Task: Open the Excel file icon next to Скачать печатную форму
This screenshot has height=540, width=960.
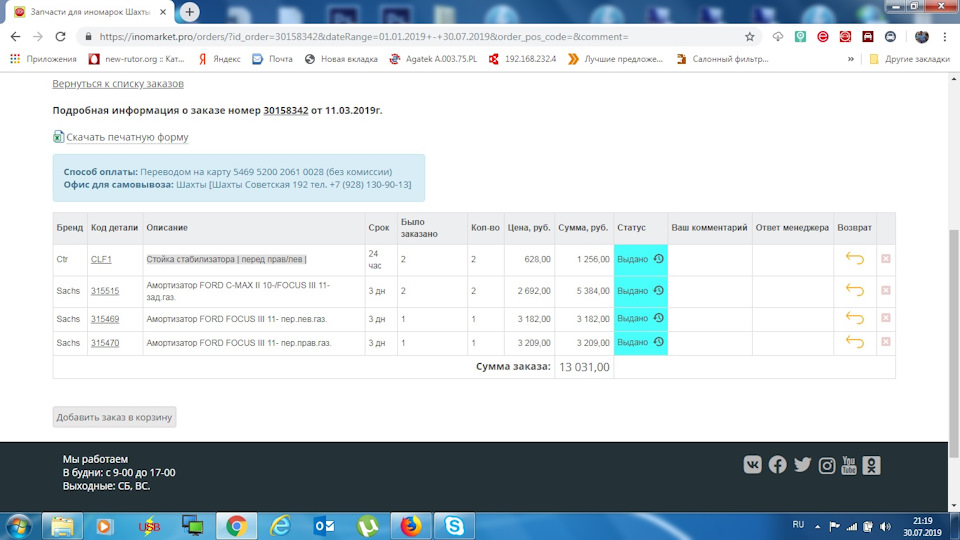Action: pyautogui.click(x=58, y=137)
